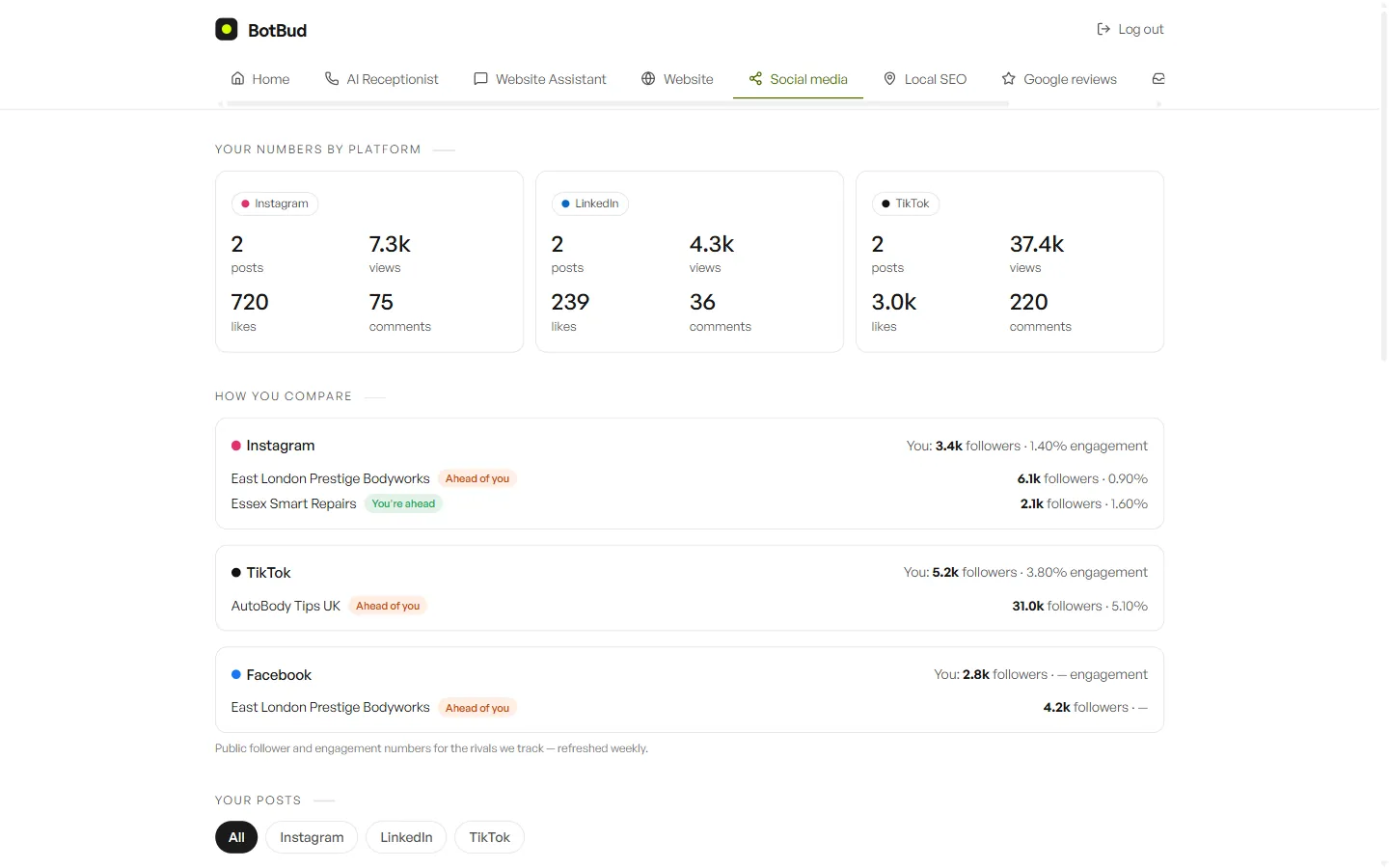Click the Your Posts section heading
Viewport: 1389px width, 868px height.
(258, 800)
